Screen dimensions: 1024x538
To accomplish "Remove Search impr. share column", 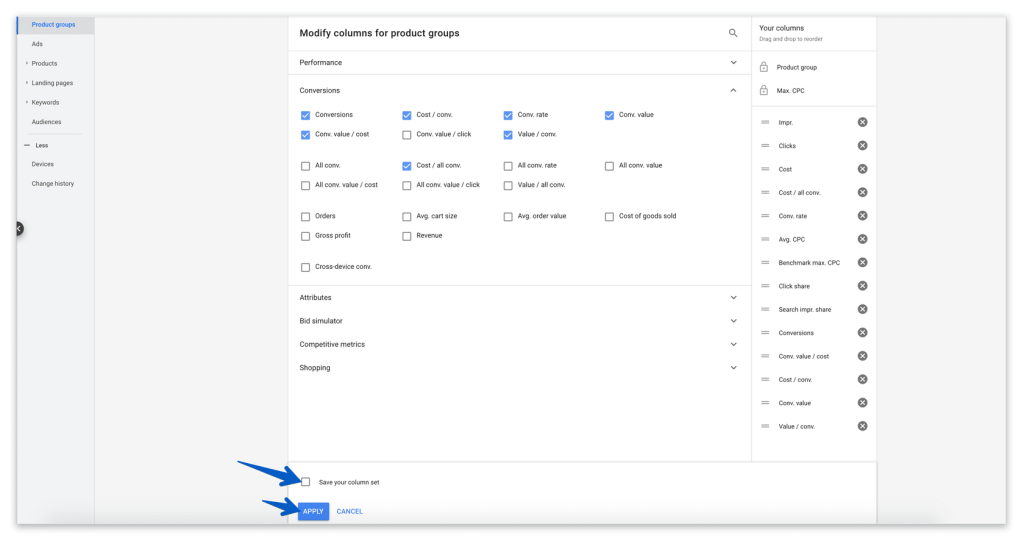I will coord(862,309).
